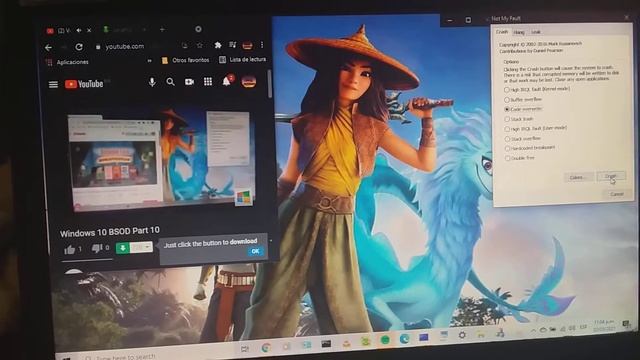Open Lista de lectura reading list
Viewport: 640px width, 360px height.
(x=243, y=60)
